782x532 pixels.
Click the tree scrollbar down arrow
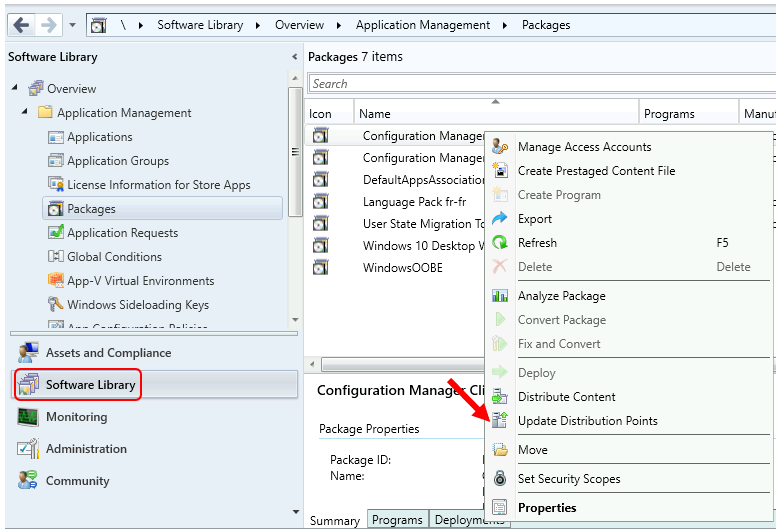click(295, 320)
